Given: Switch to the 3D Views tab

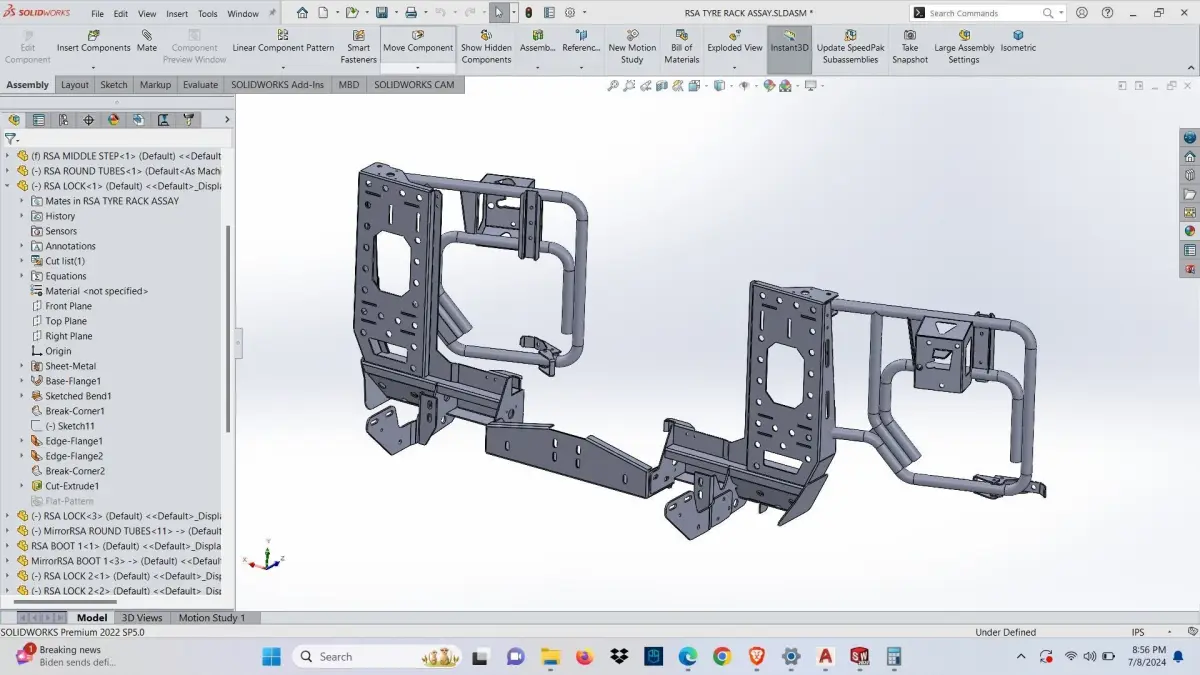Looking at the screenshot, I should [x=141, y=618].
